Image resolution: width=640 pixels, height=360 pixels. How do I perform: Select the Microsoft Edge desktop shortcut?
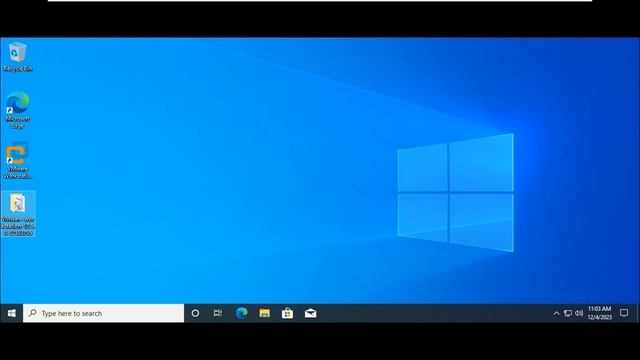(x=18, y=110)
